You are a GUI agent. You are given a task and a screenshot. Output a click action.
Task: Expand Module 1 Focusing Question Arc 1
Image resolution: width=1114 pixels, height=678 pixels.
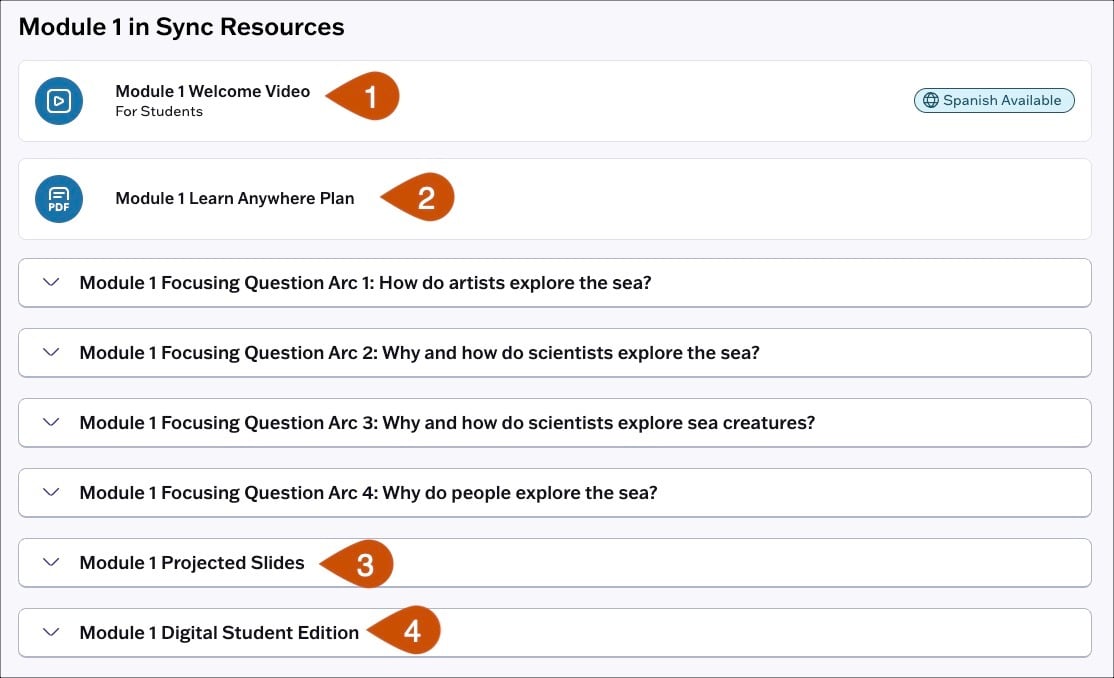click(50, 282)
